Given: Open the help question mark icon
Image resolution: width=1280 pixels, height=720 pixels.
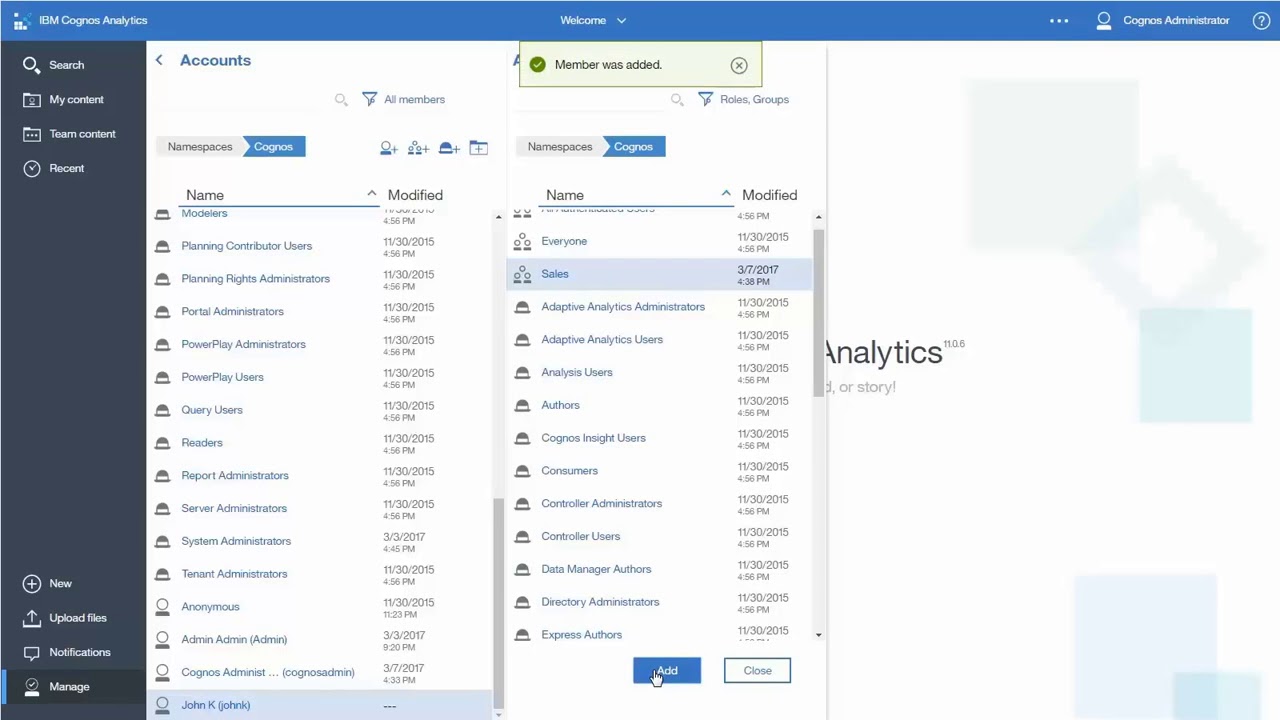Looking at the screenshot, I should click(1261, 20).
